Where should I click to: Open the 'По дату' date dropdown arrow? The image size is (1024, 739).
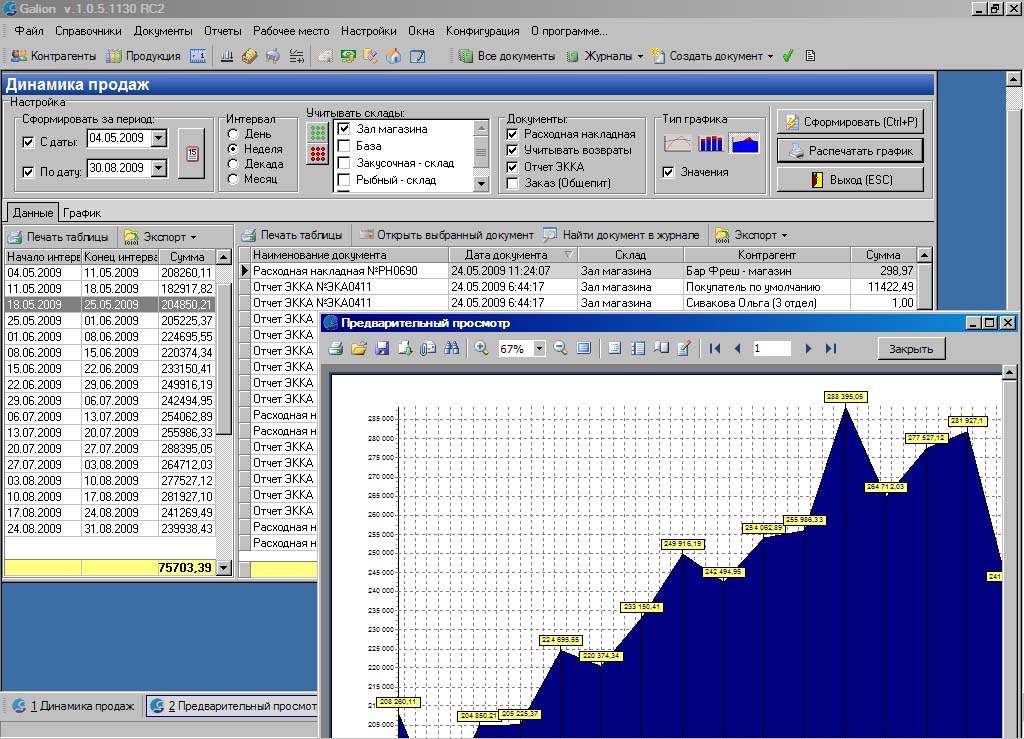[159, 168]
